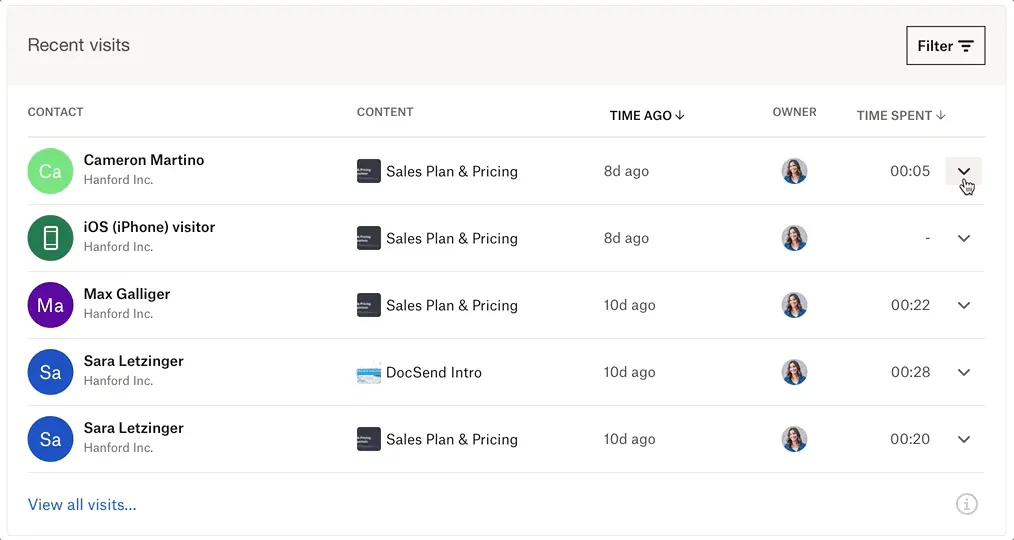The image size is (1014, 540).
Task: Expand the DocSend Intro visit row chevron
Action: click(964, 372)
